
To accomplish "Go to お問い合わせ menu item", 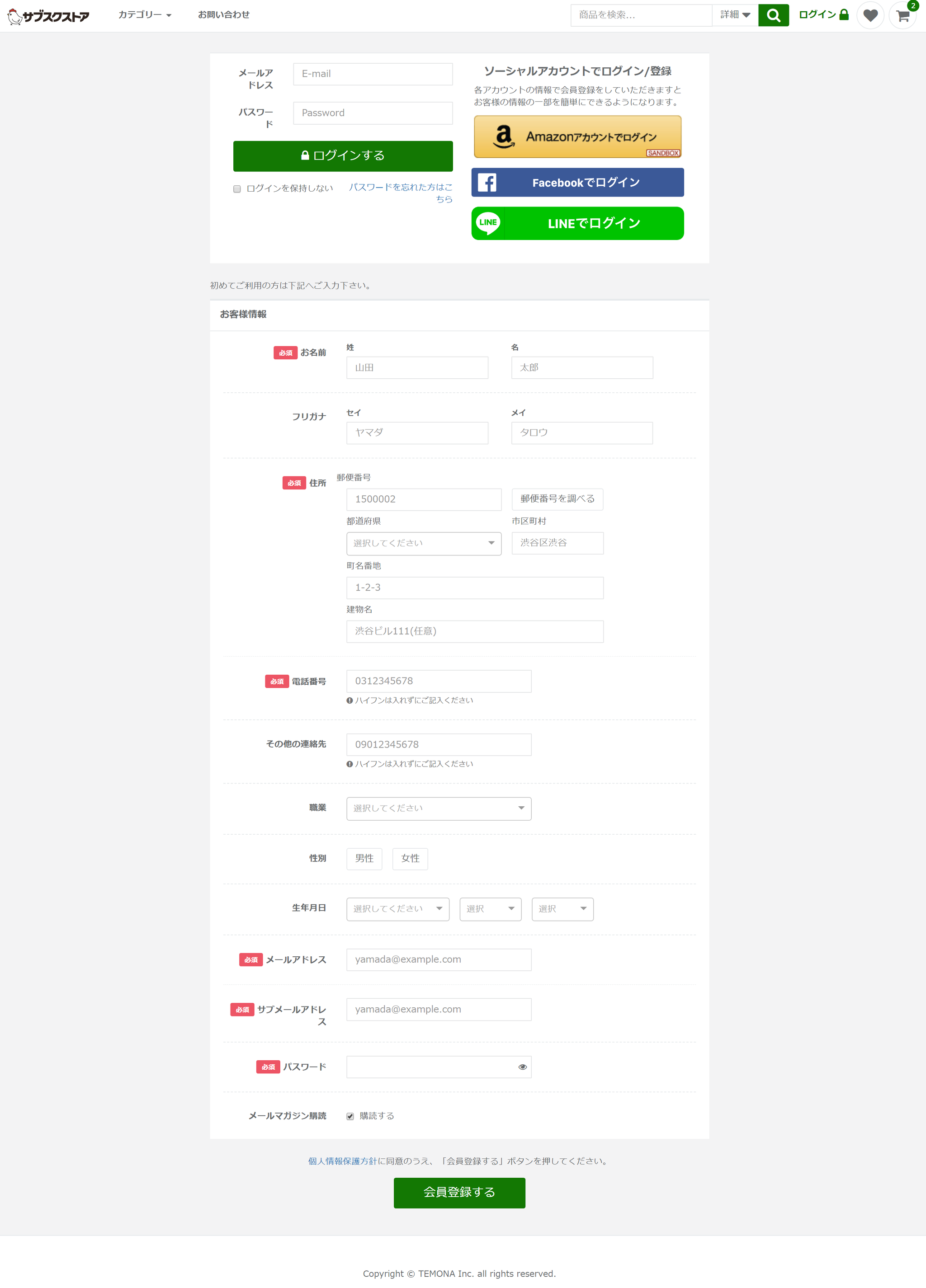I will [x=223, y=15].
